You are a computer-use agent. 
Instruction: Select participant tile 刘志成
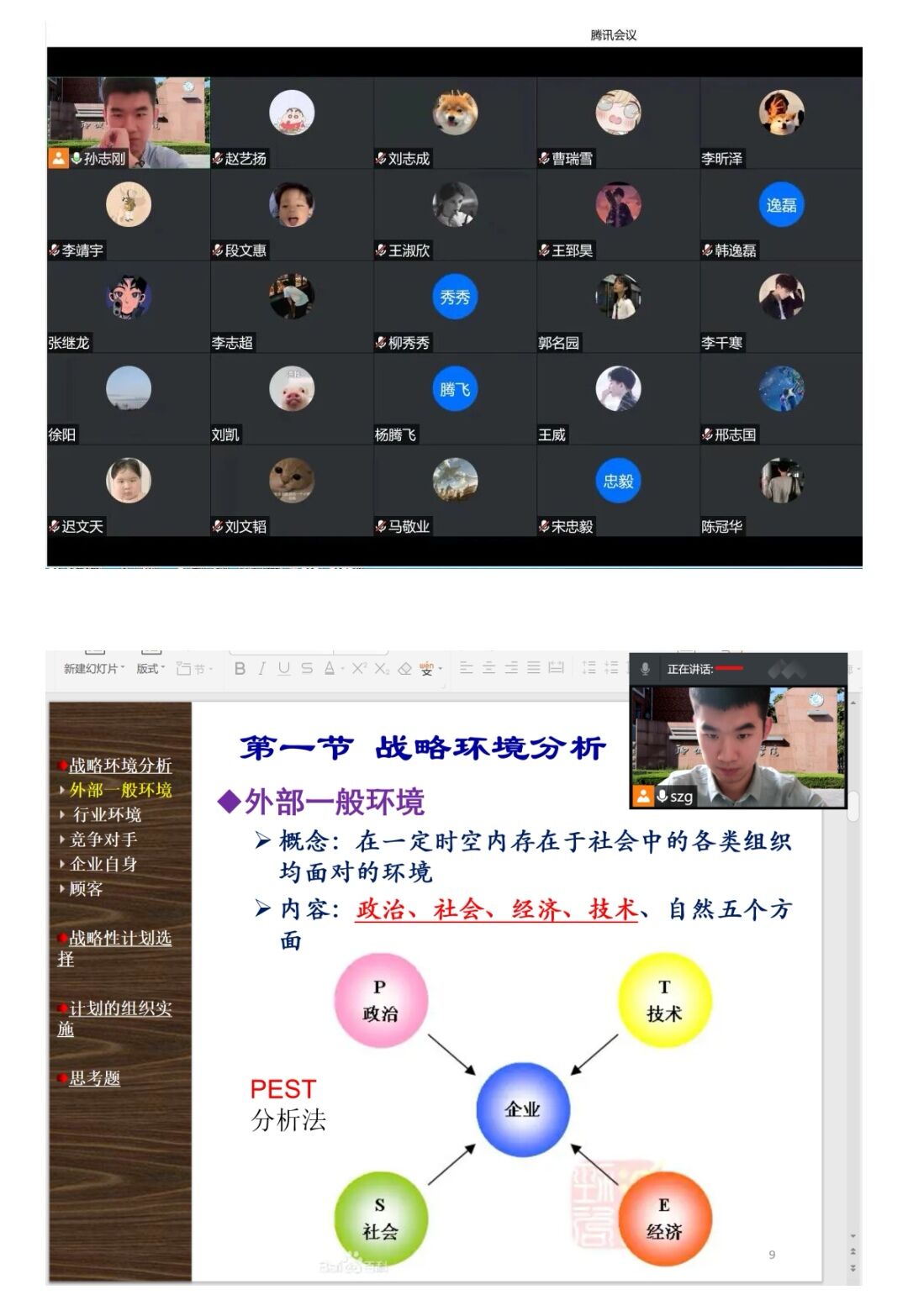point(455,123)
